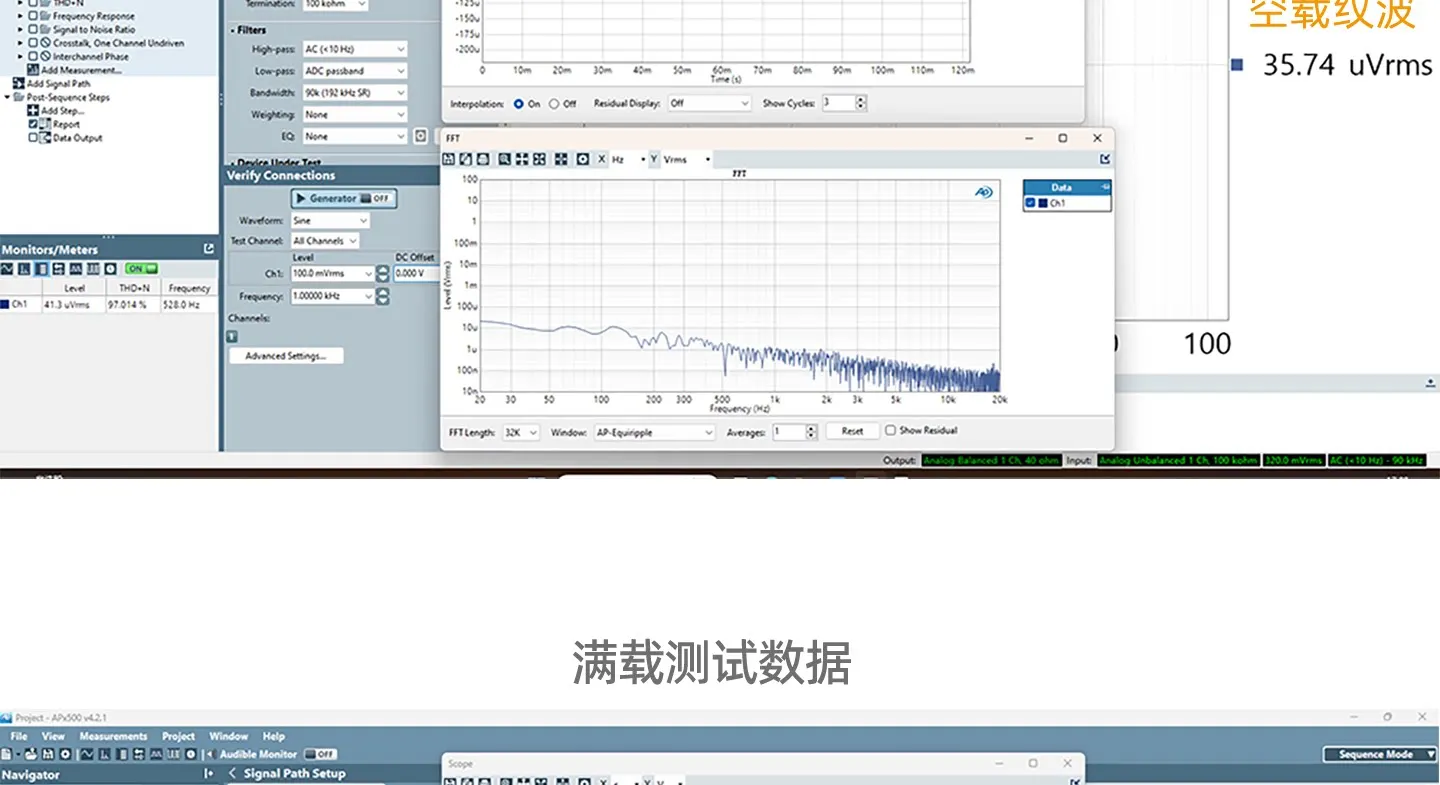The image size is (1440, 785).
Task: Click the Generator ON/OFF button
Action: coord(344,198)
